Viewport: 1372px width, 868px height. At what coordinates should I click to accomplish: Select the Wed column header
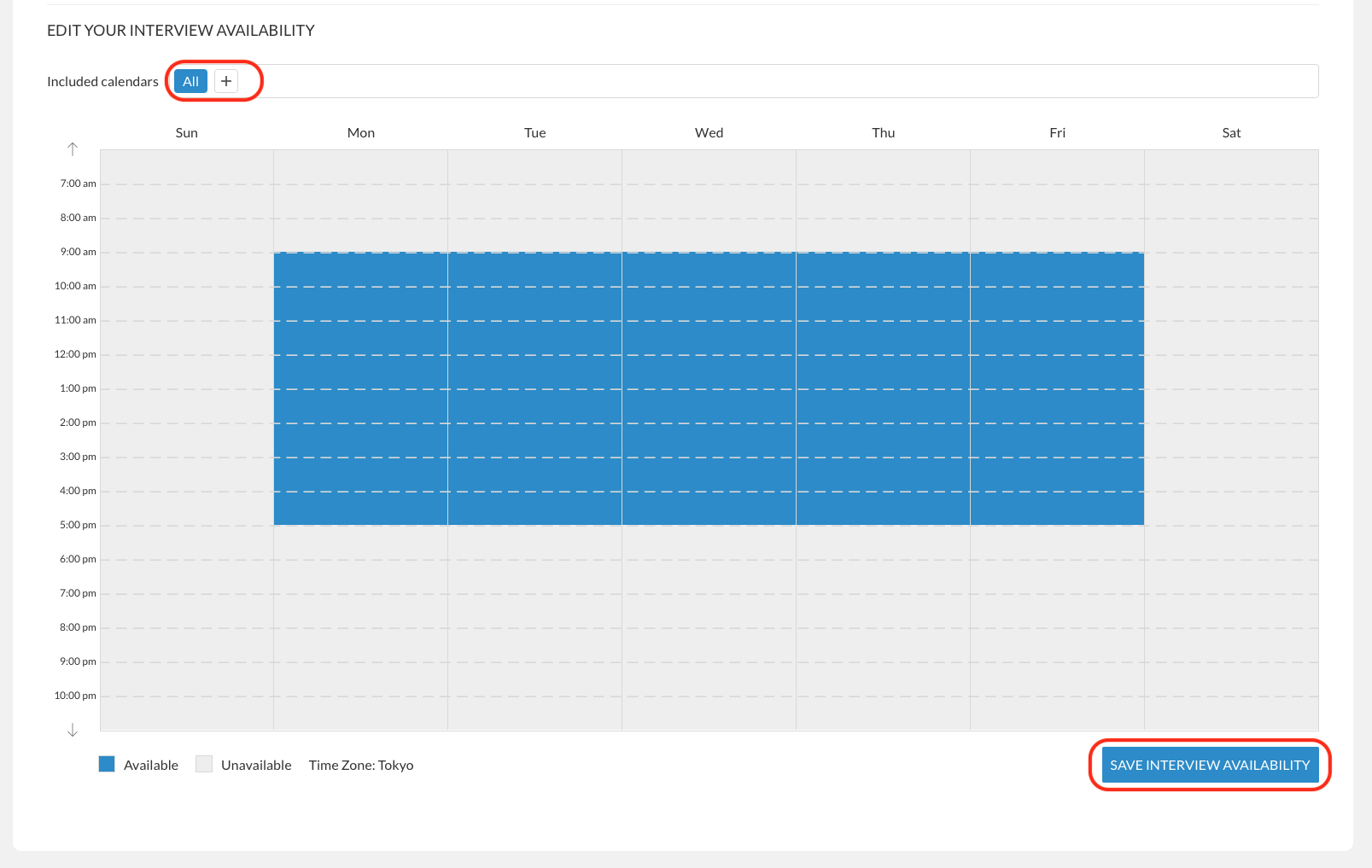click(x=709, y=132)
